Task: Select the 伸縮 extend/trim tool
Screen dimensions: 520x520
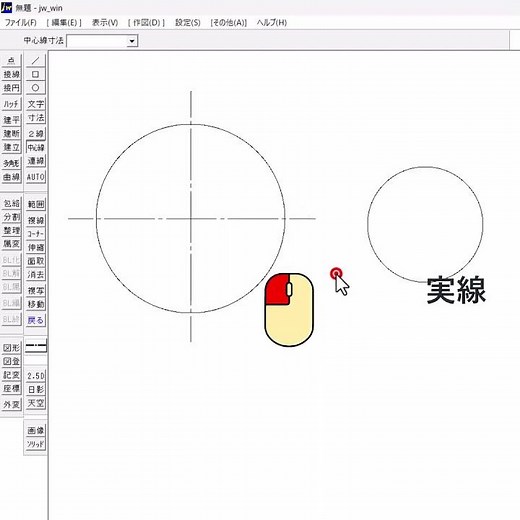Action: tap(36, 247)
